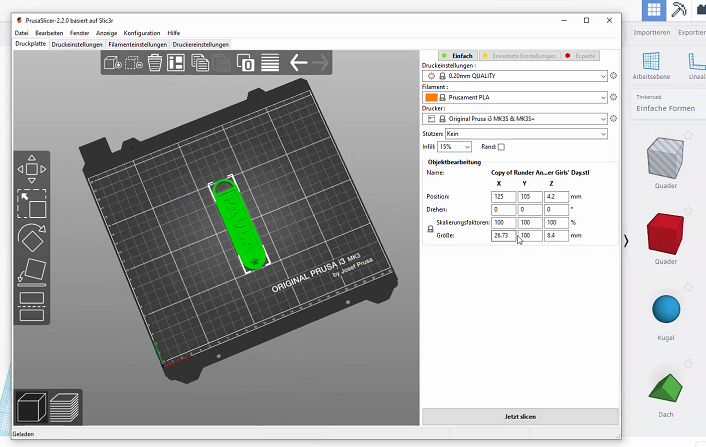This screenshot has width=706, height=447.
Task: Switch to 3D editor view cube icon
Action: pyautogui.click(x=31, y=407)
